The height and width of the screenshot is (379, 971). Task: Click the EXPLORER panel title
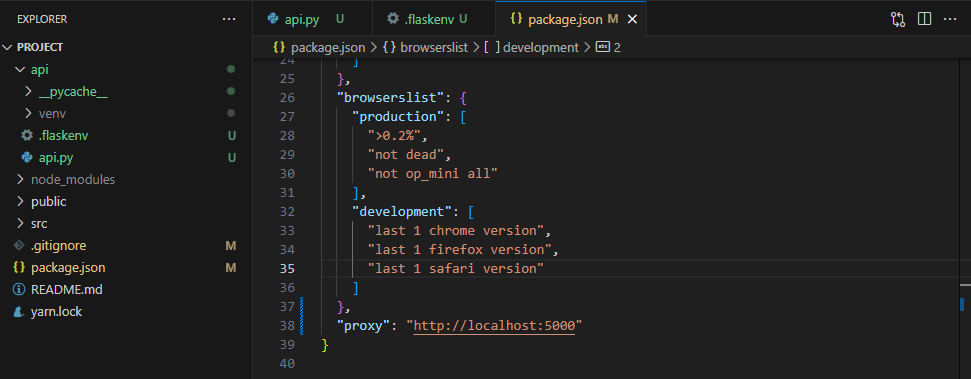(42, 19)
